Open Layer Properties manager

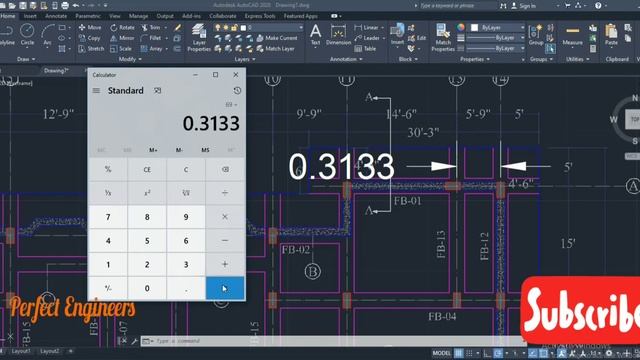[199, 38]
